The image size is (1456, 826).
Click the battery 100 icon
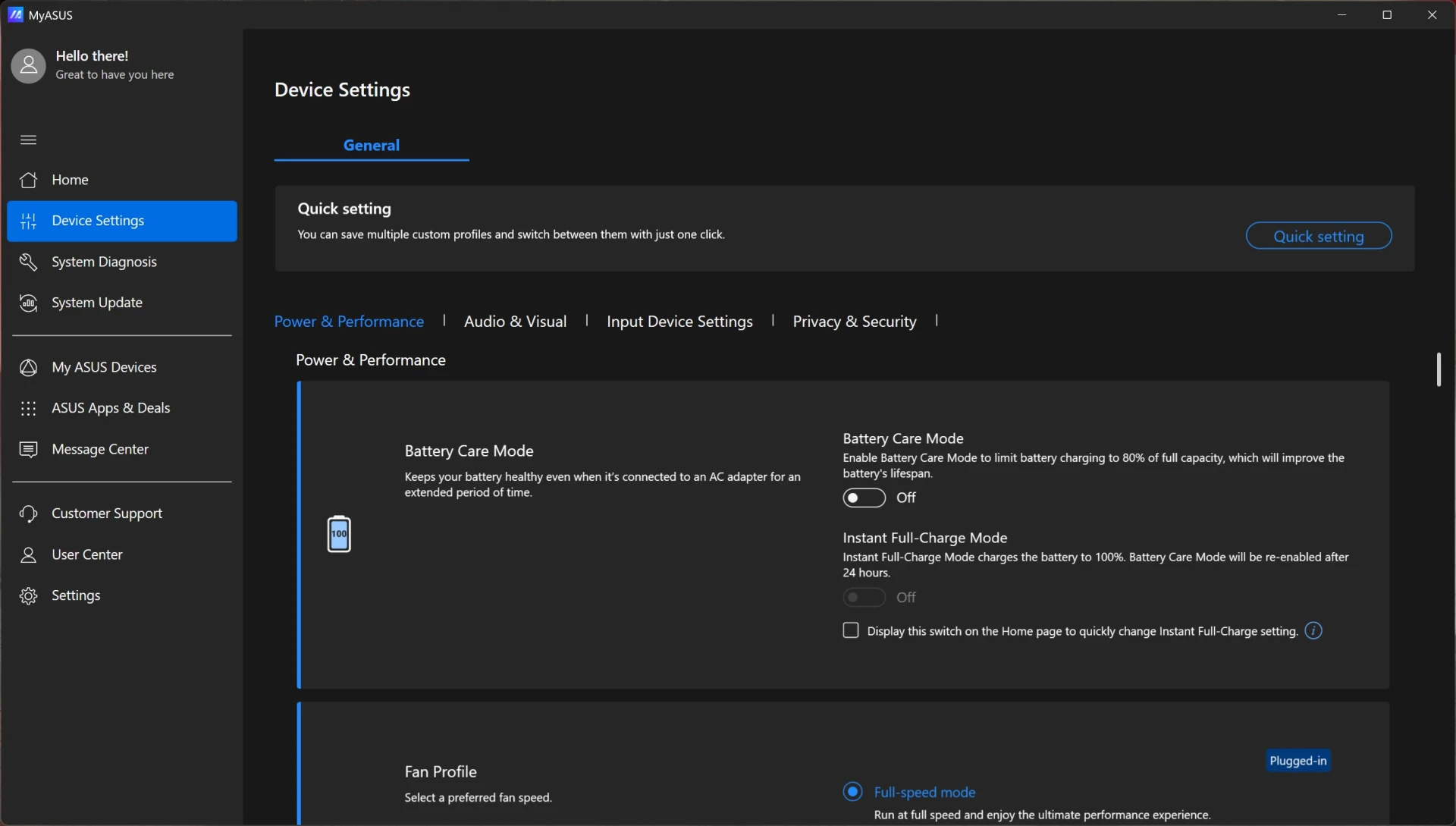[339, 534]
